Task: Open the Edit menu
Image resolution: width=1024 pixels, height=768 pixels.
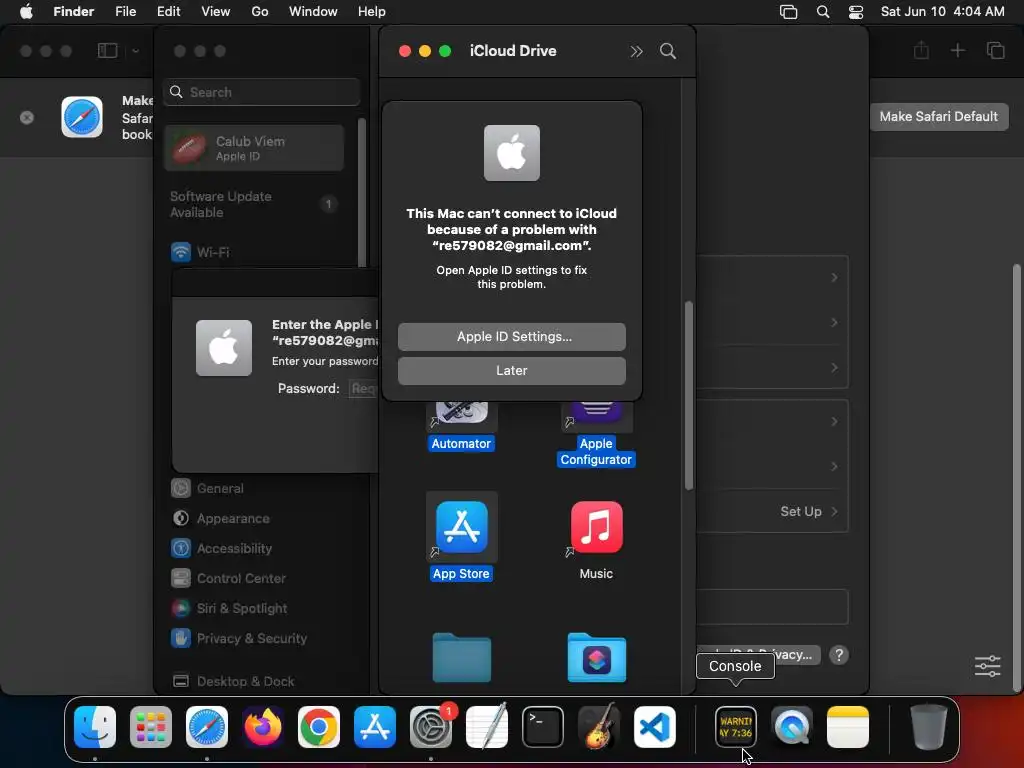Action: click(168, 12)
